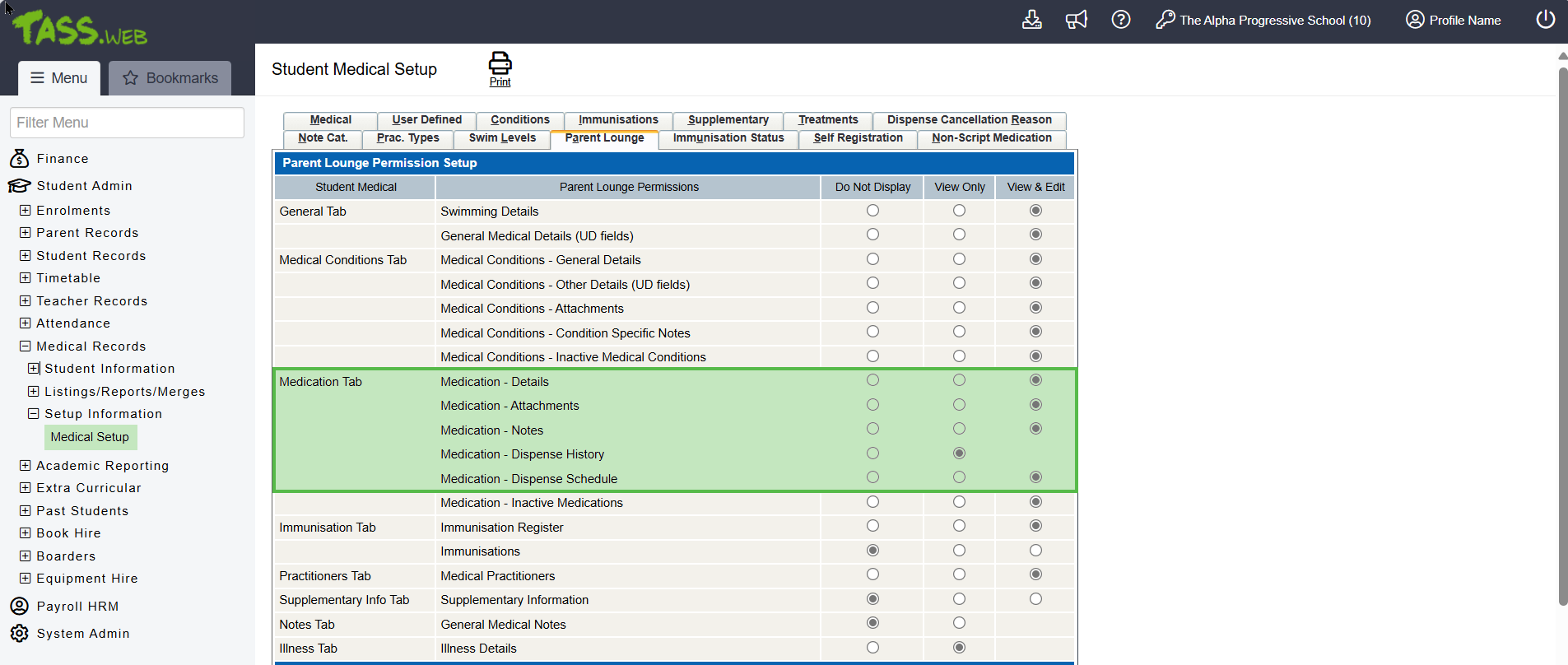
Task: Open the Bookmarks panel
Action: (x=170, y=78)
